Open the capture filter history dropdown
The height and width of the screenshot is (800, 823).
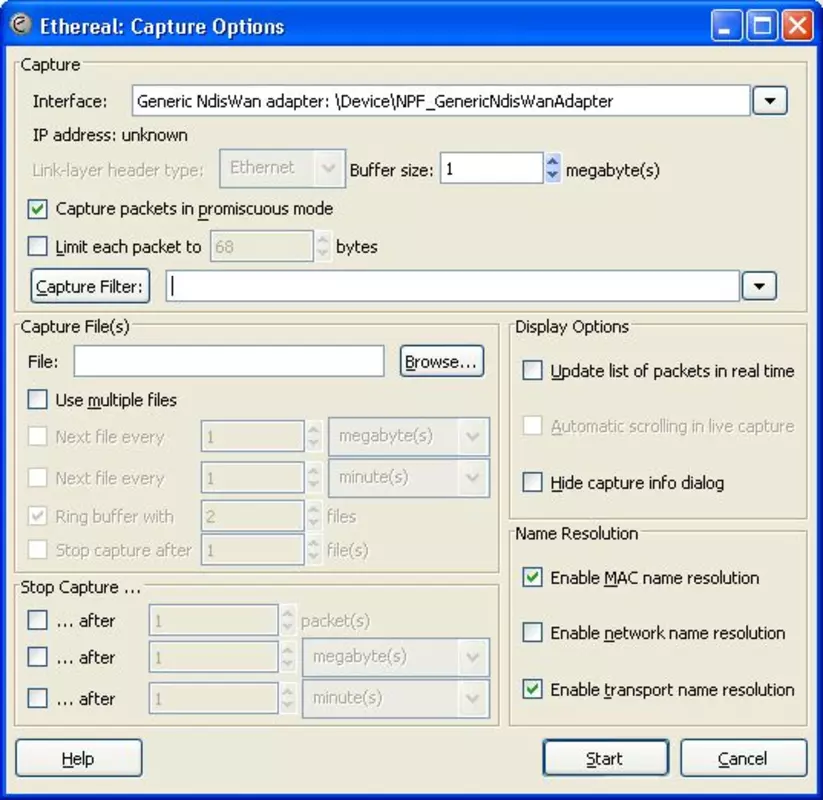[759, 286]
